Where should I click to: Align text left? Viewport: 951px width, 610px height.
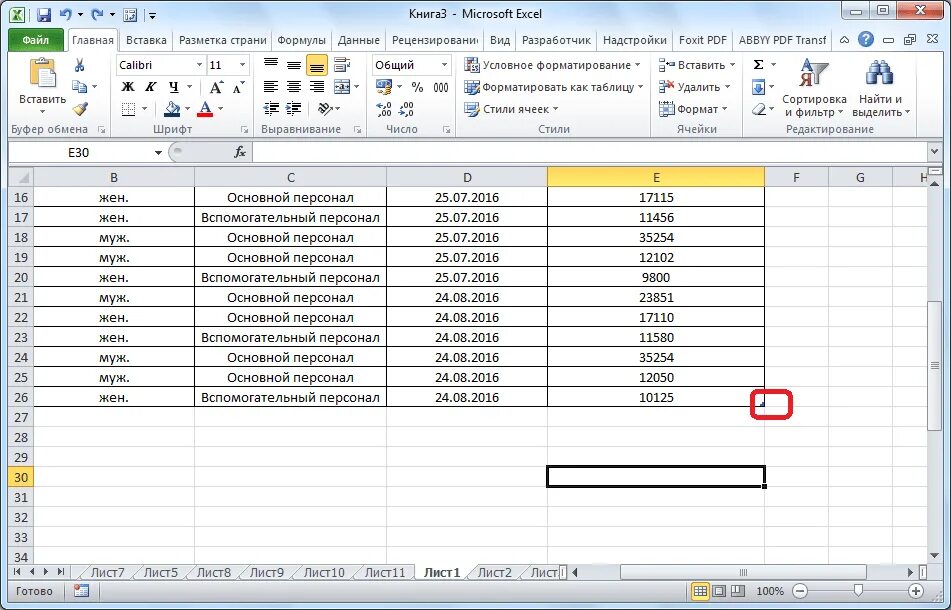point(271,87)
